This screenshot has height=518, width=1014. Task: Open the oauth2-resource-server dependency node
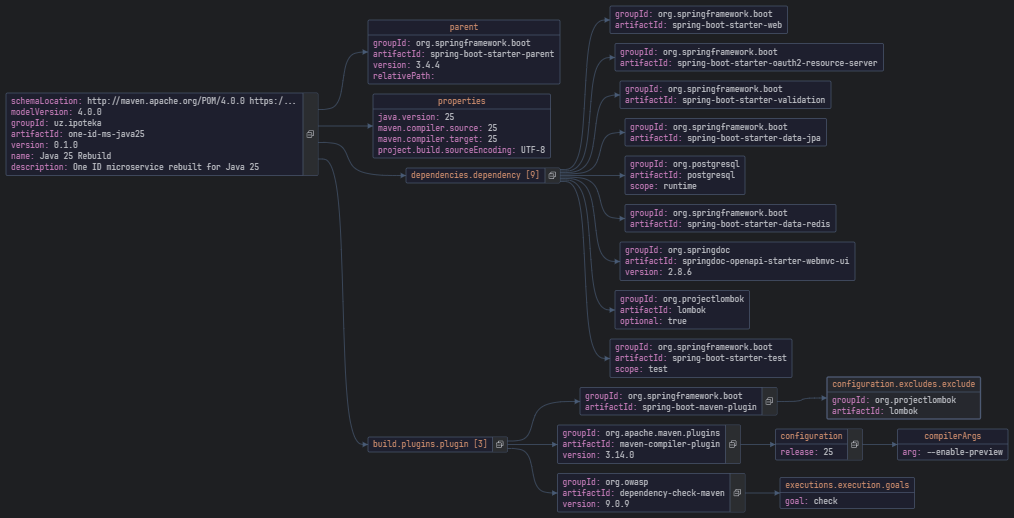(748, 57)
